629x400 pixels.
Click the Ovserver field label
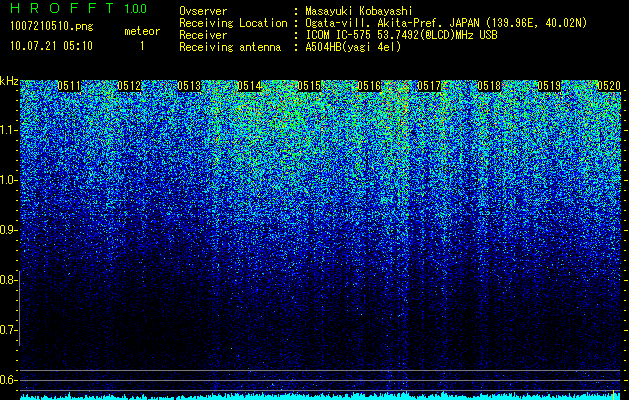pos(203,11)
